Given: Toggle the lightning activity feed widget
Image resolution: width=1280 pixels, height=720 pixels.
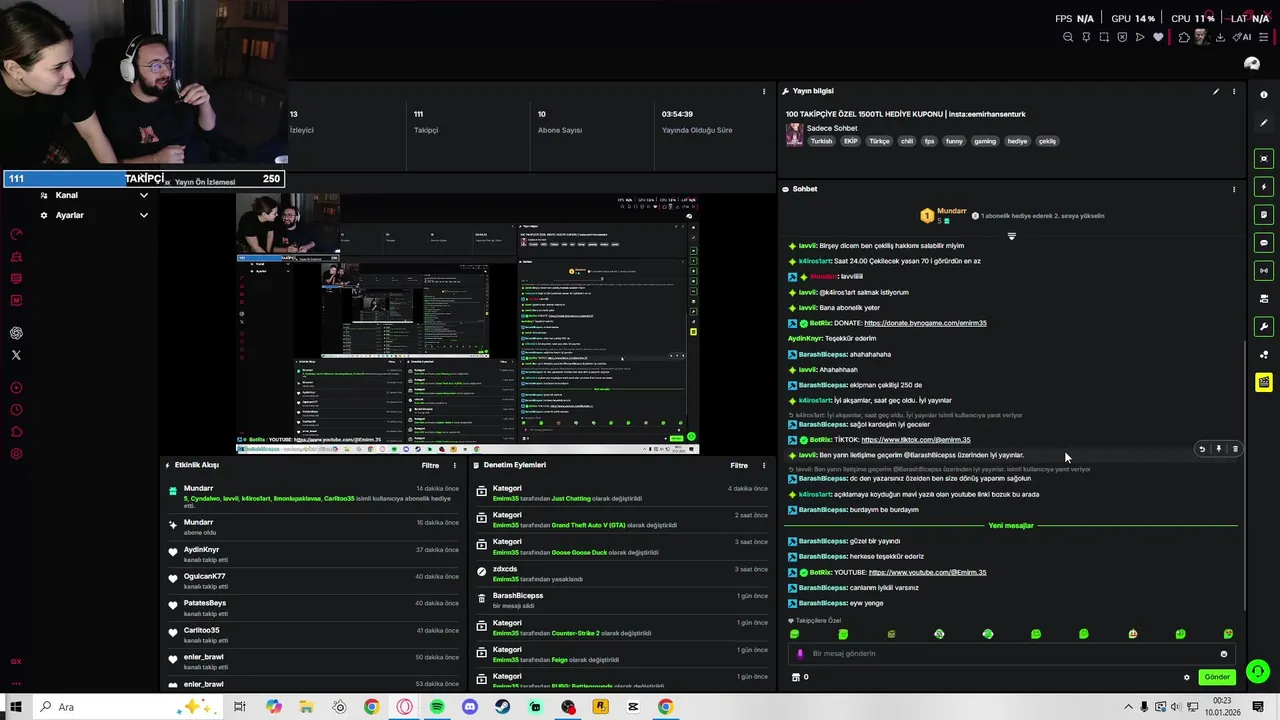Looking at the screenshot, I should pyautogui.click(x=1264, y=187).
